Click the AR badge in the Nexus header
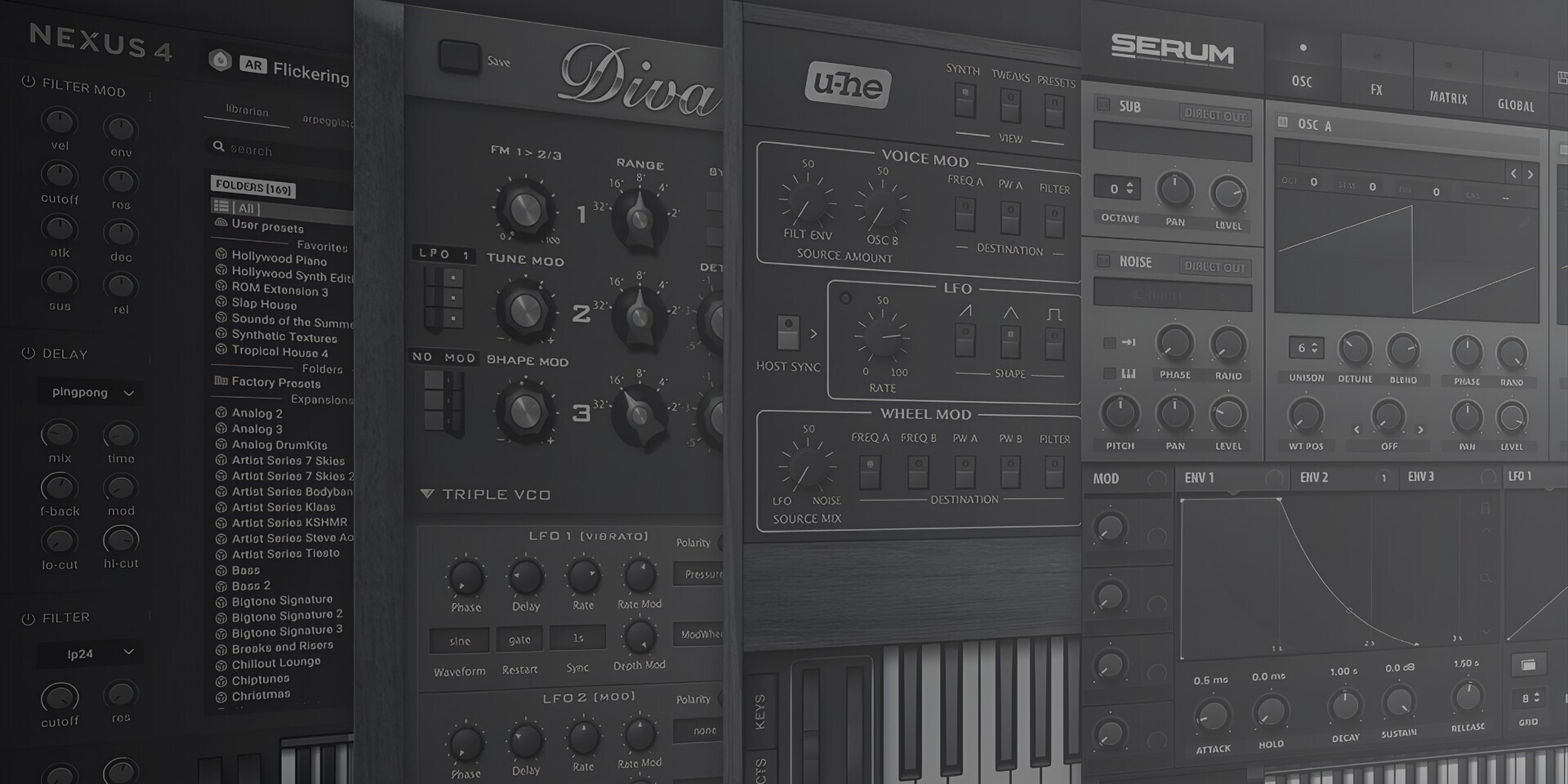The image size is (1568, 784). [253, 65]
